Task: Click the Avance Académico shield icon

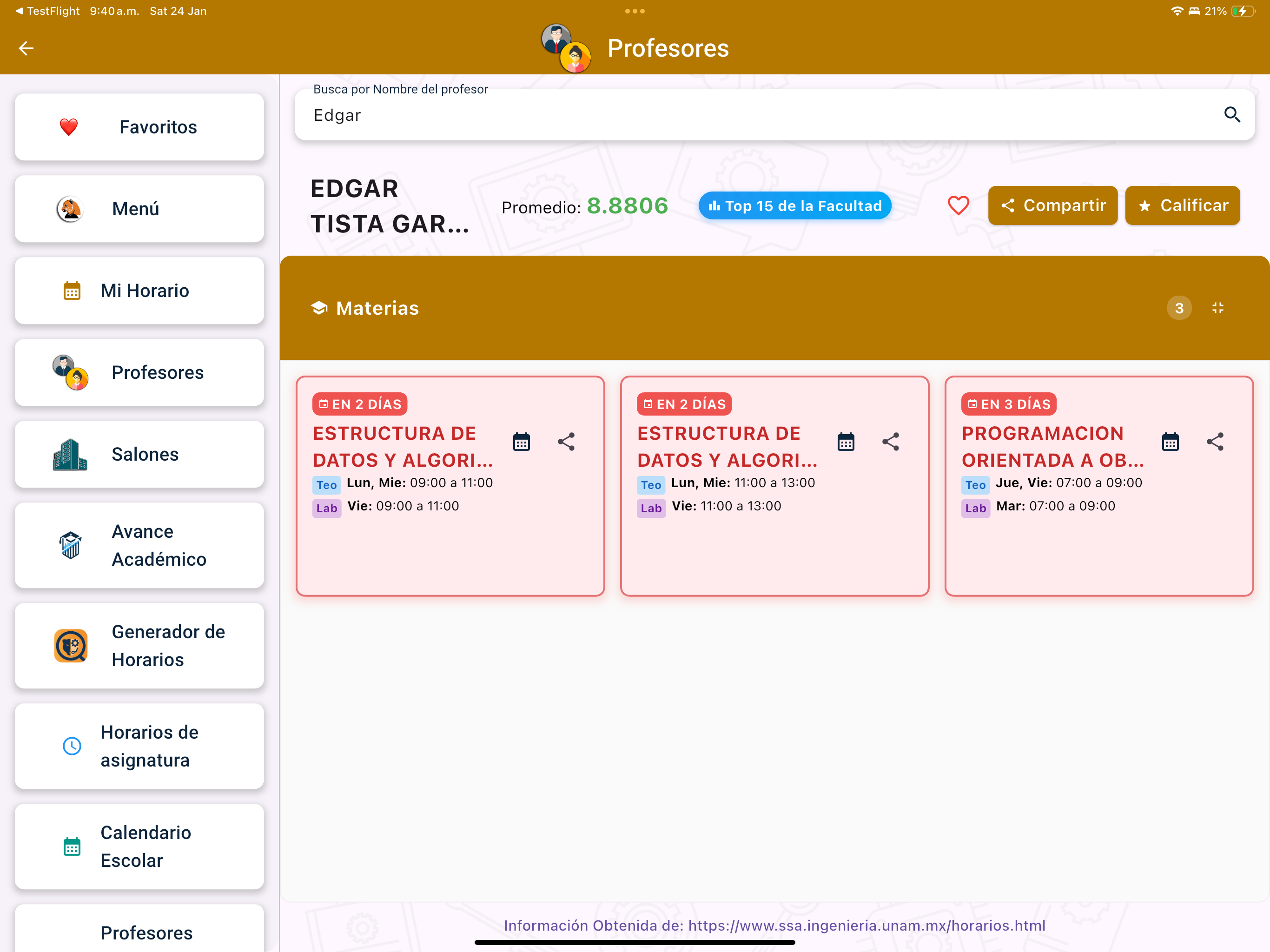Action: point(70,545)
